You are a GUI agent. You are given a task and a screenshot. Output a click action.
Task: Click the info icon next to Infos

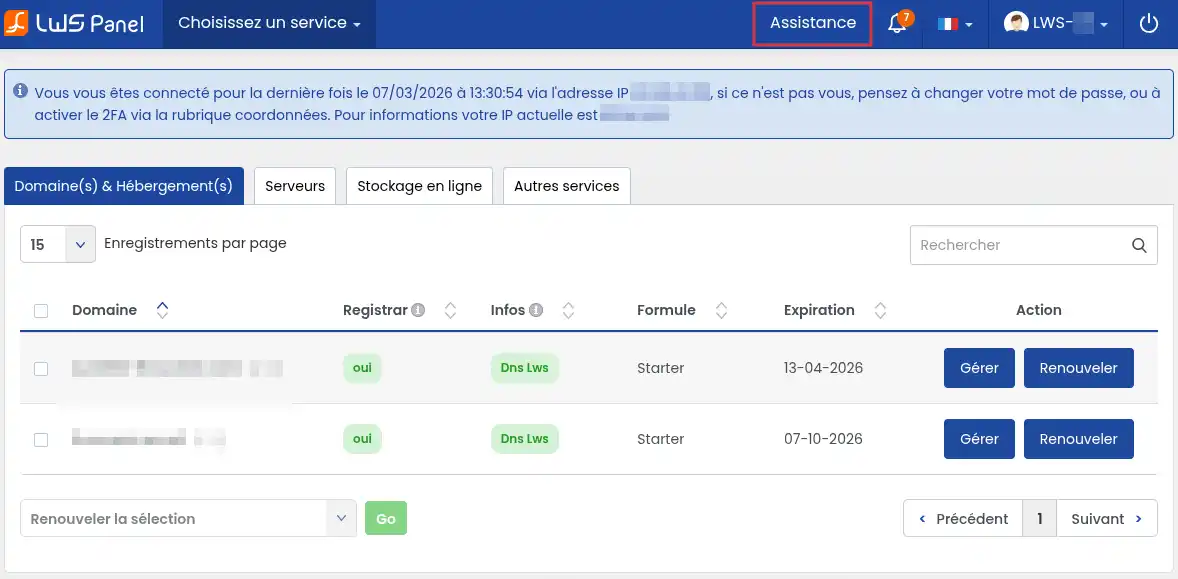(x=538, y=309)
